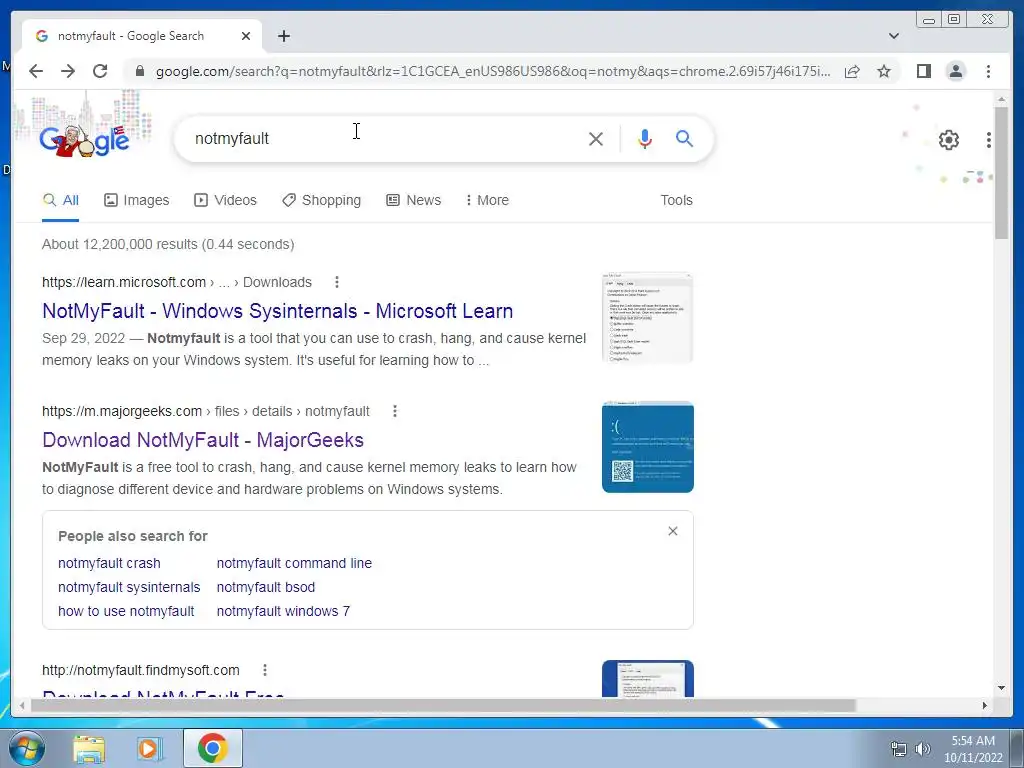The height and width of the screenshot is (768, 1024).
Task: Select the All results tab
Action: coord(61,200)
